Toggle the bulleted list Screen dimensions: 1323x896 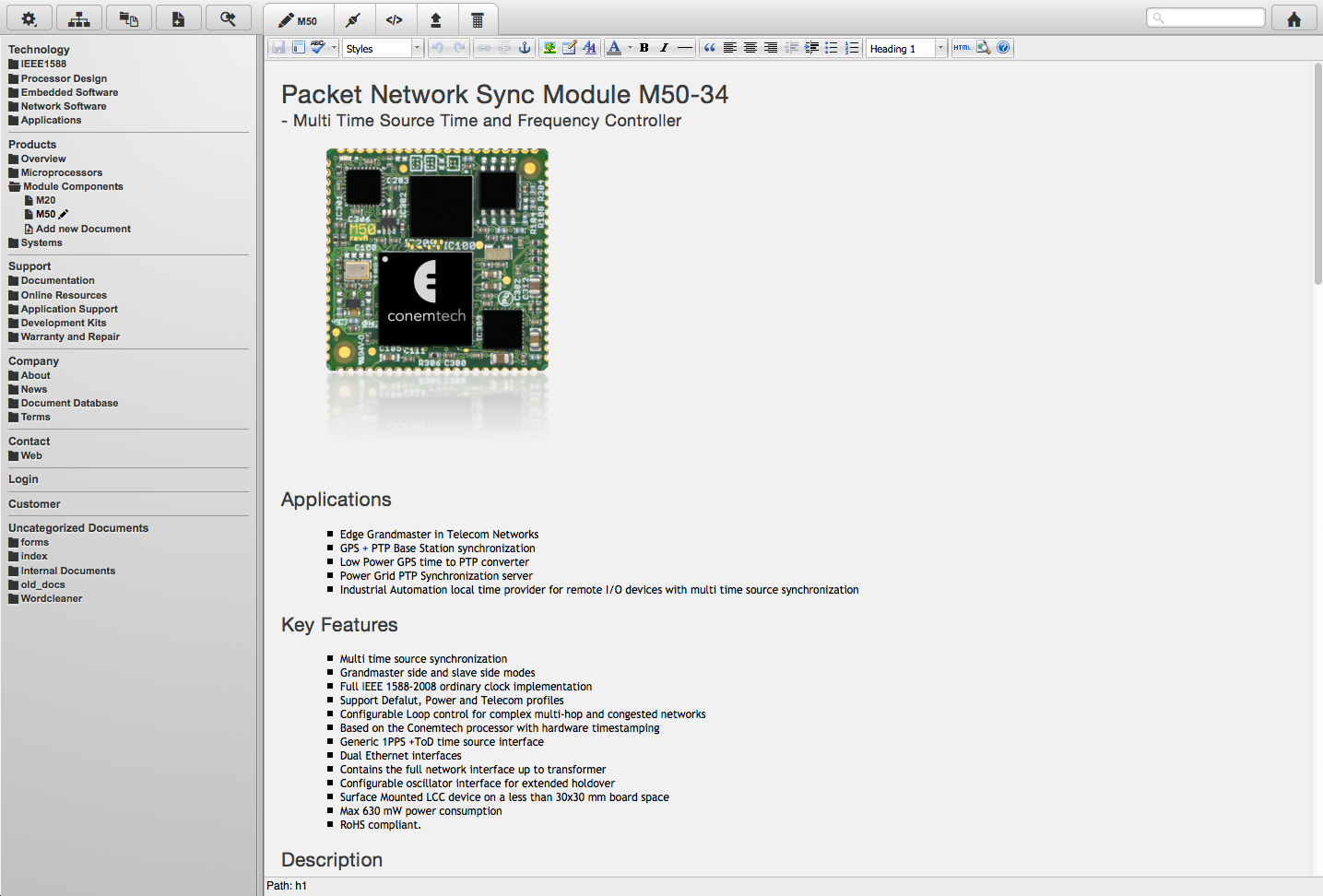(832, 48)
